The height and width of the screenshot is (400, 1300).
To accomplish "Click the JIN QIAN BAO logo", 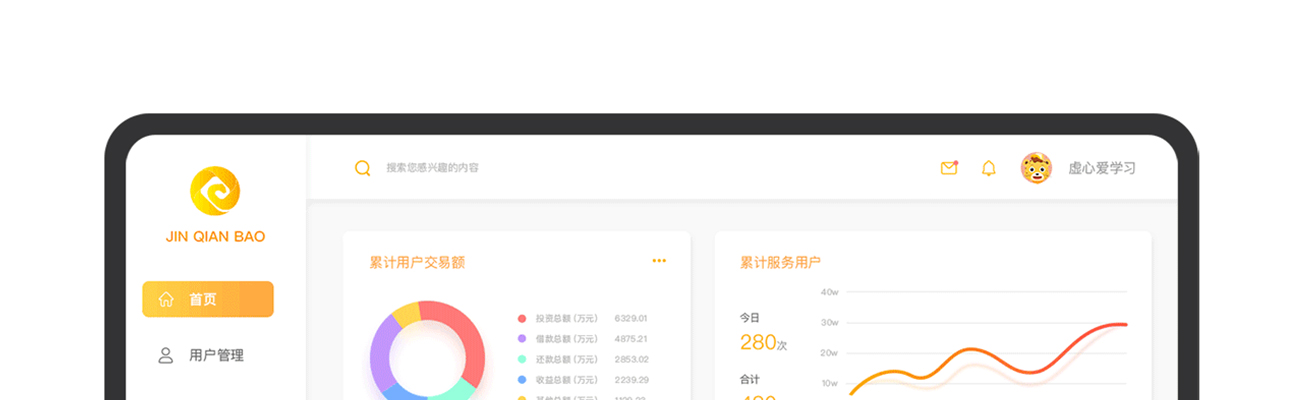I will (x=215, y=191).
